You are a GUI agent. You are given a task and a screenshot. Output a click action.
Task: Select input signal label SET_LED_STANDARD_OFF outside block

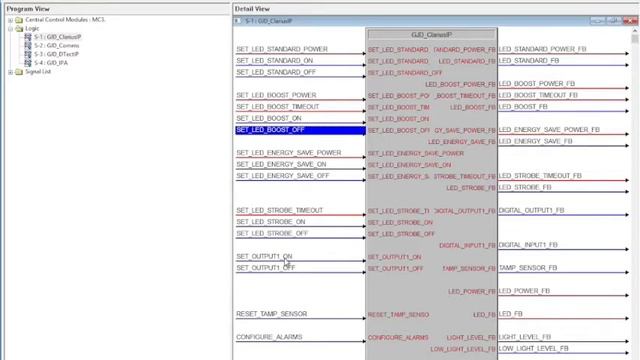click(276, 72)
